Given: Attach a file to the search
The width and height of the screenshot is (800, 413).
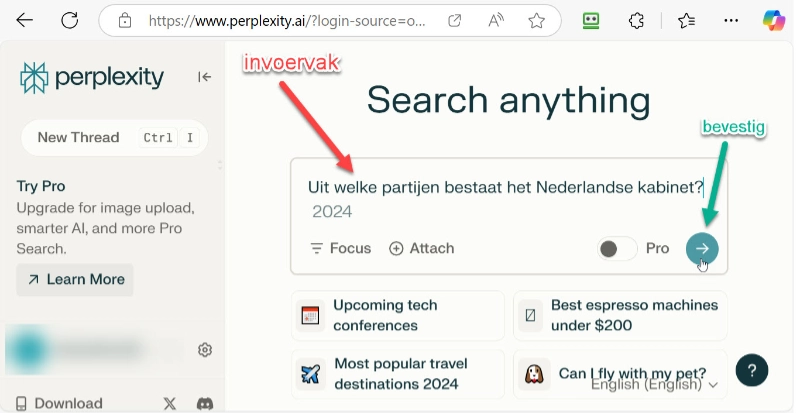Looking at the screenshot, I should tap(421, 248).
